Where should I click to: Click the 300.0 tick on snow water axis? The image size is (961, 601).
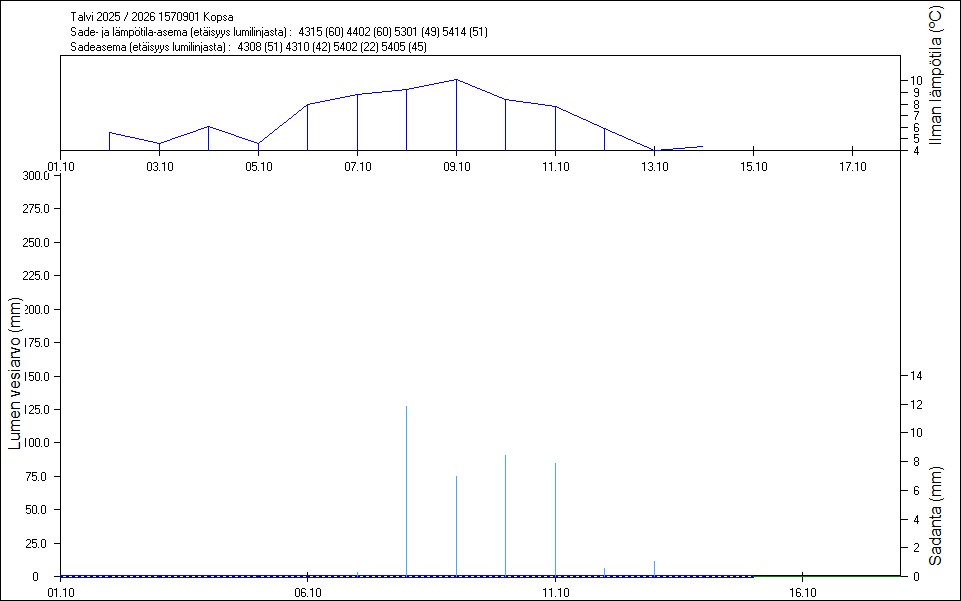(x=36, y=176)
